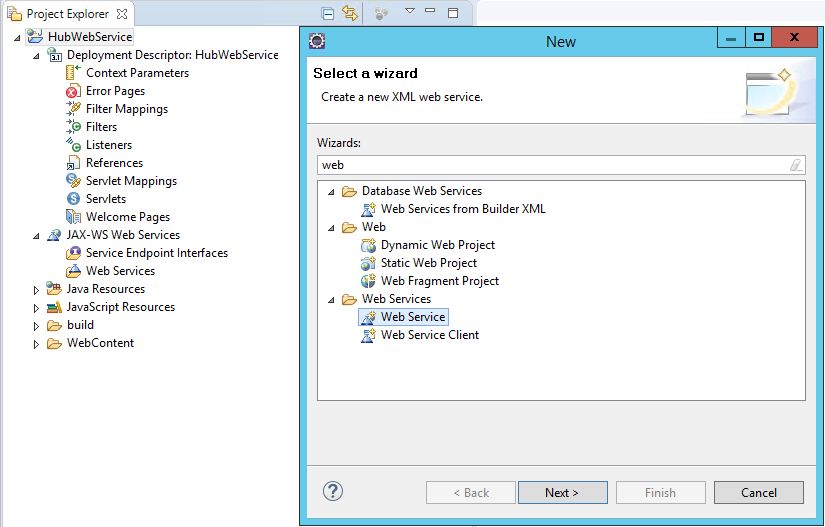Open wizard help with question mark
The image size is (825, 527).
[333, 491]
